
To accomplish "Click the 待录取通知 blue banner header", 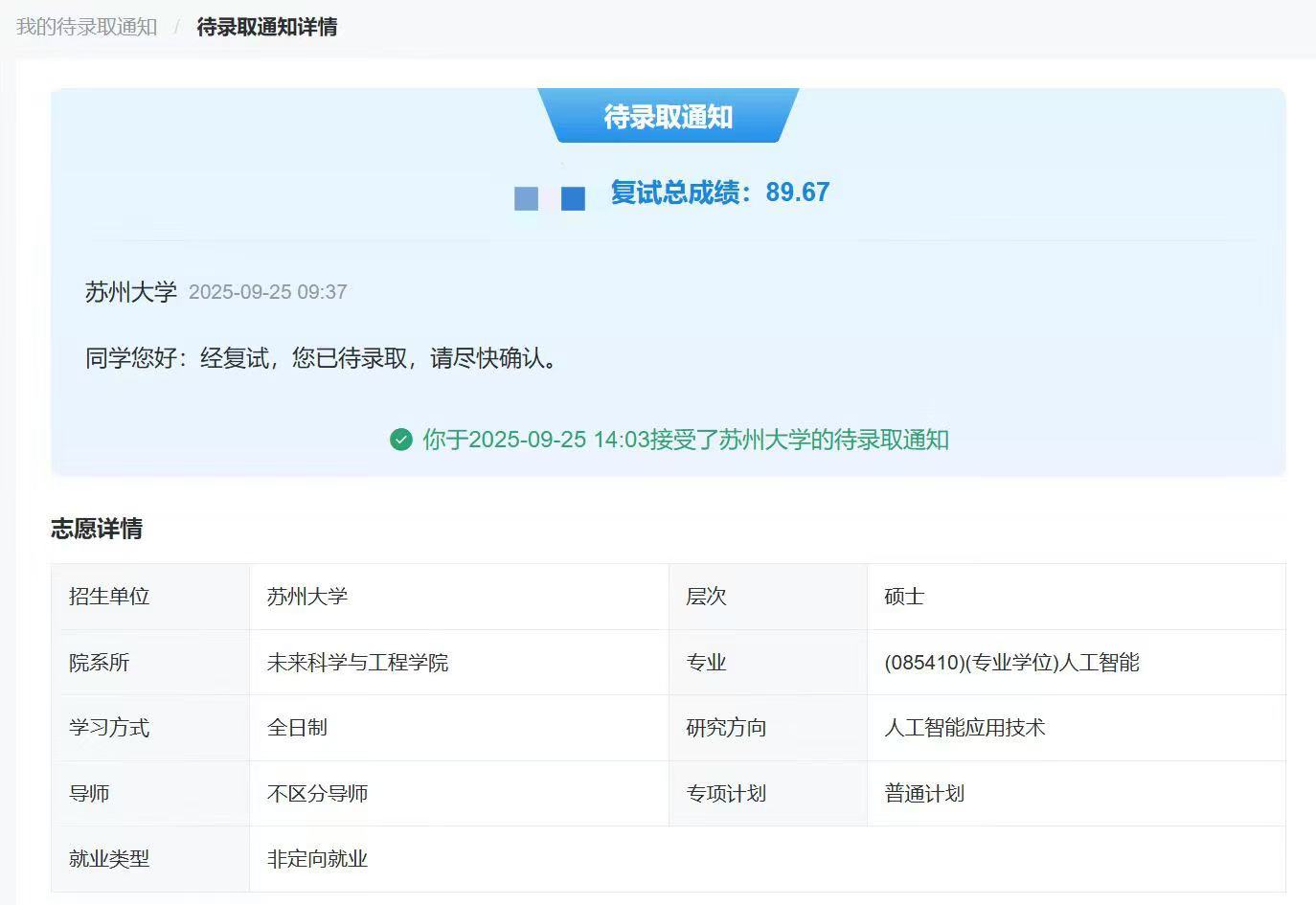I will pos(668,117).
